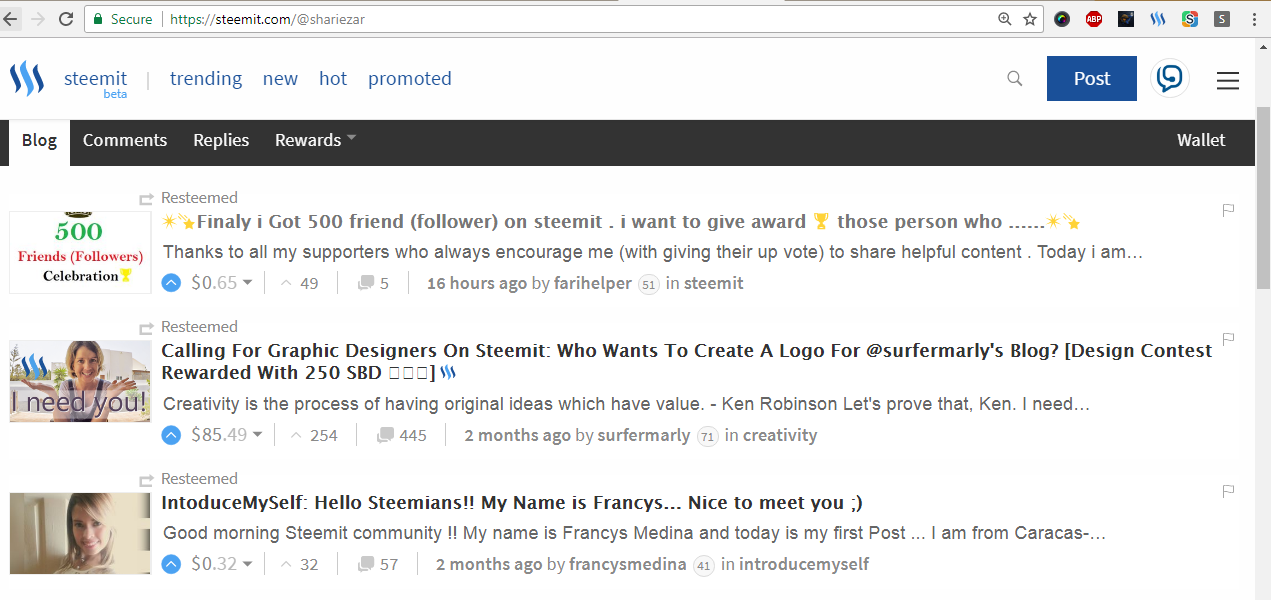This screenshot has height=600, width=1271.
Task: Open the search magnifier icon
Action: pos(1015,79)
